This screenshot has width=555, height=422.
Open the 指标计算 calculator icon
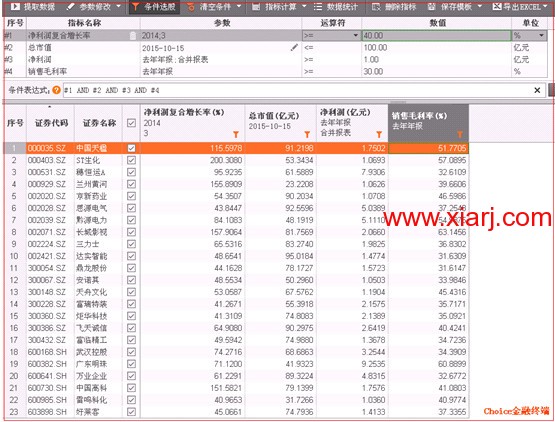coord(256,6)
